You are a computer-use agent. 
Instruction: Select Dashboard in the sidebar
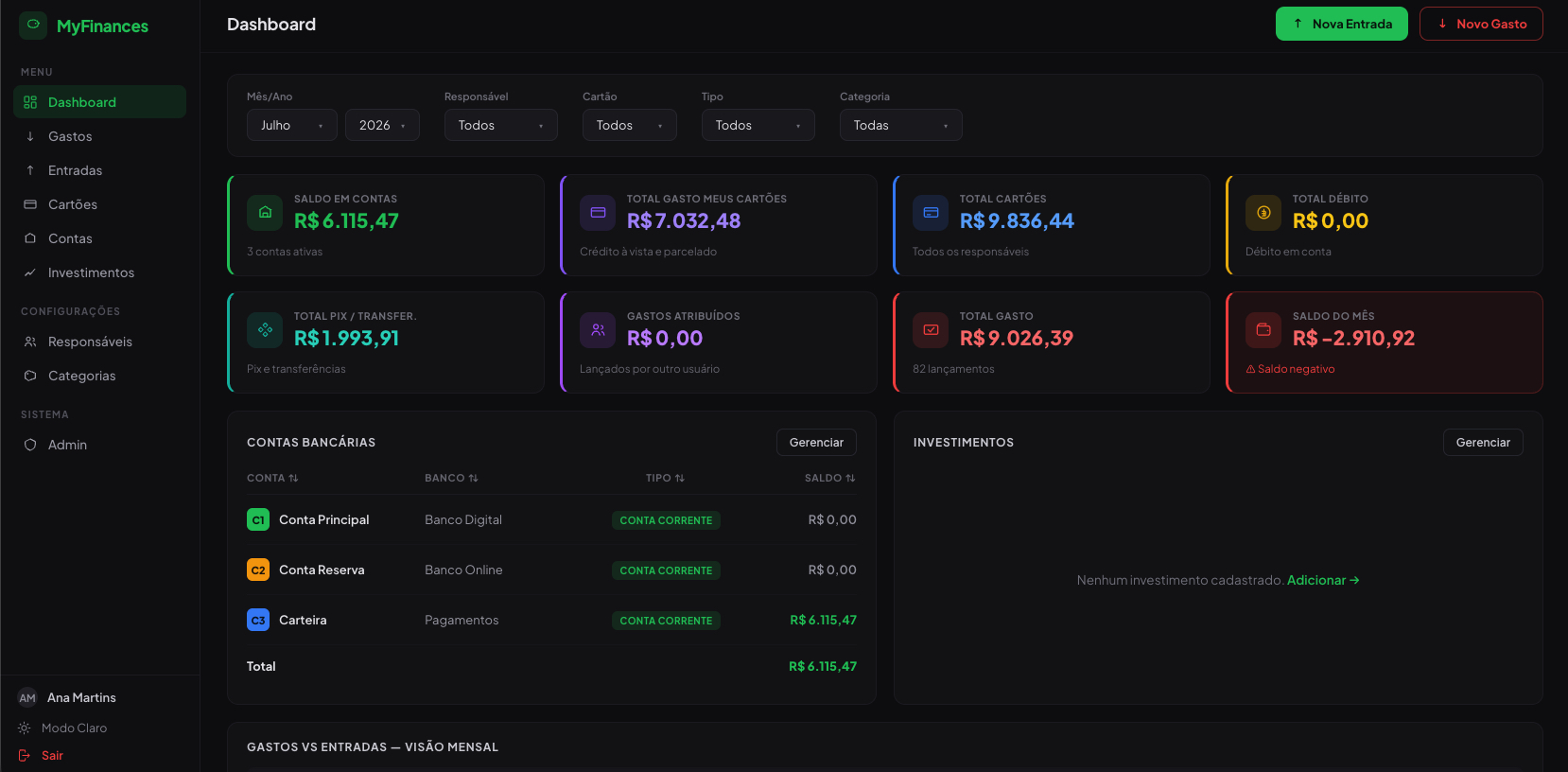point(99,102)
